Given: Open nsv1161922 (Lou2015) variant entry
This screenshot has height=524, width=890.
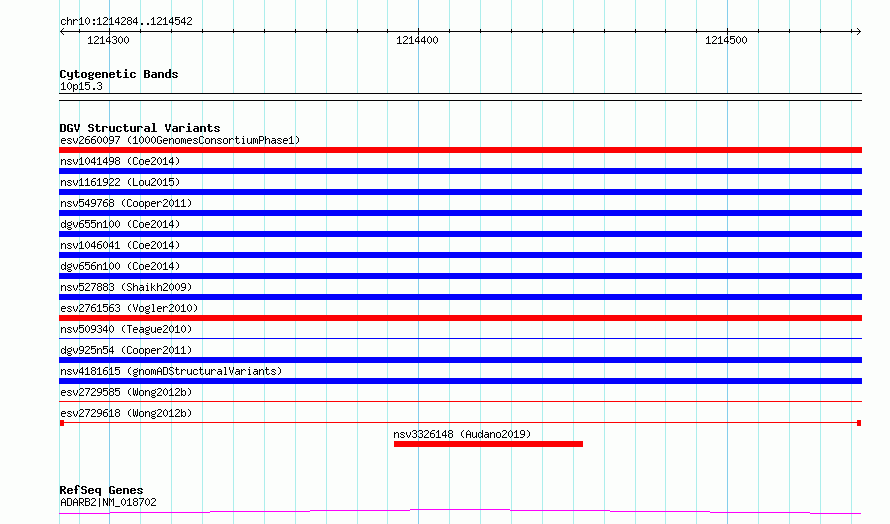Looking at the screenshot, I should coord(120,182).
